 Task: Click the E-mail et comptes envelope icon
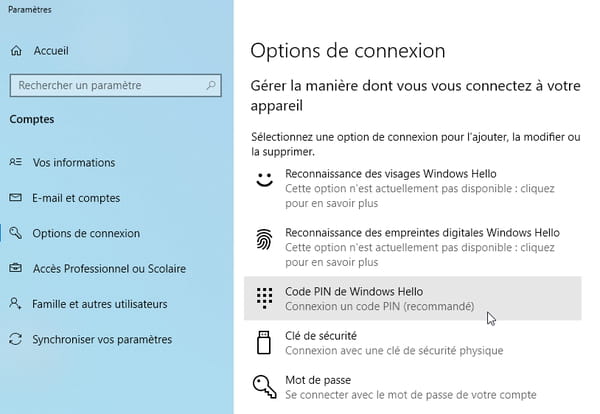pos(15,197)
